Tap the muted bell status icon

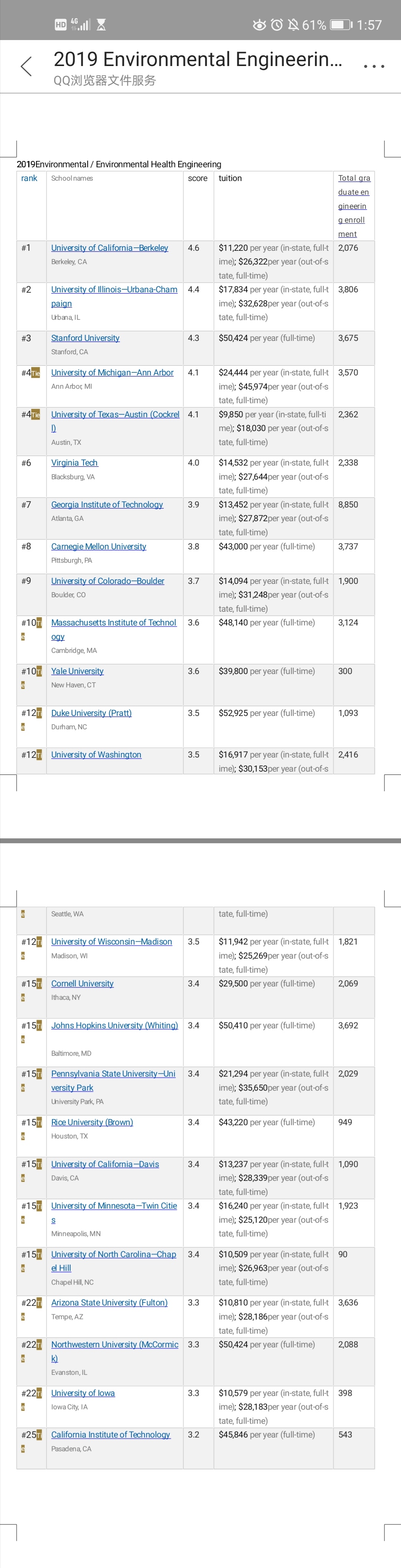(x=293, y=25)
